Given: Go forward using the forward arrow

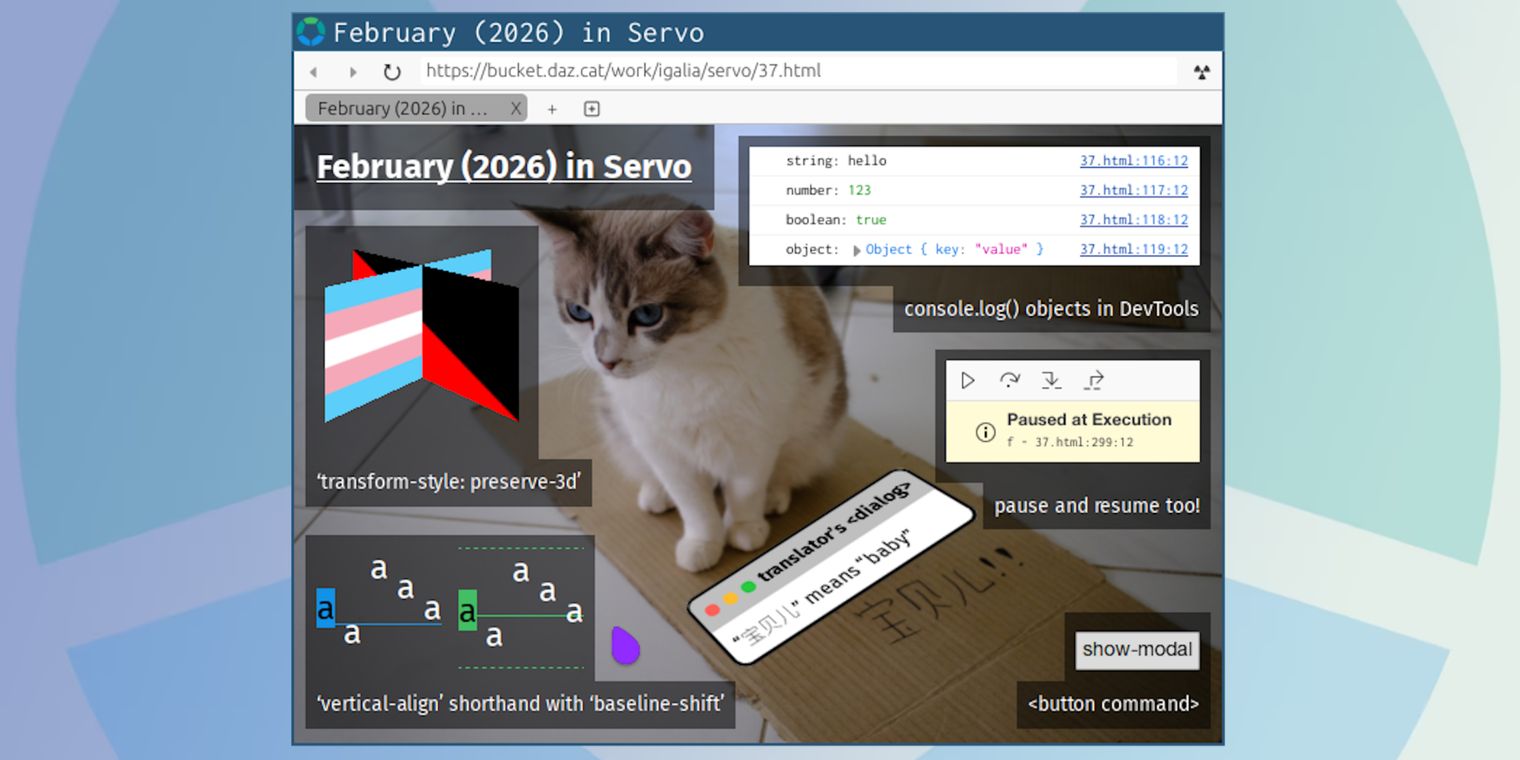Looking at the screenshot, I should point(353,71).
